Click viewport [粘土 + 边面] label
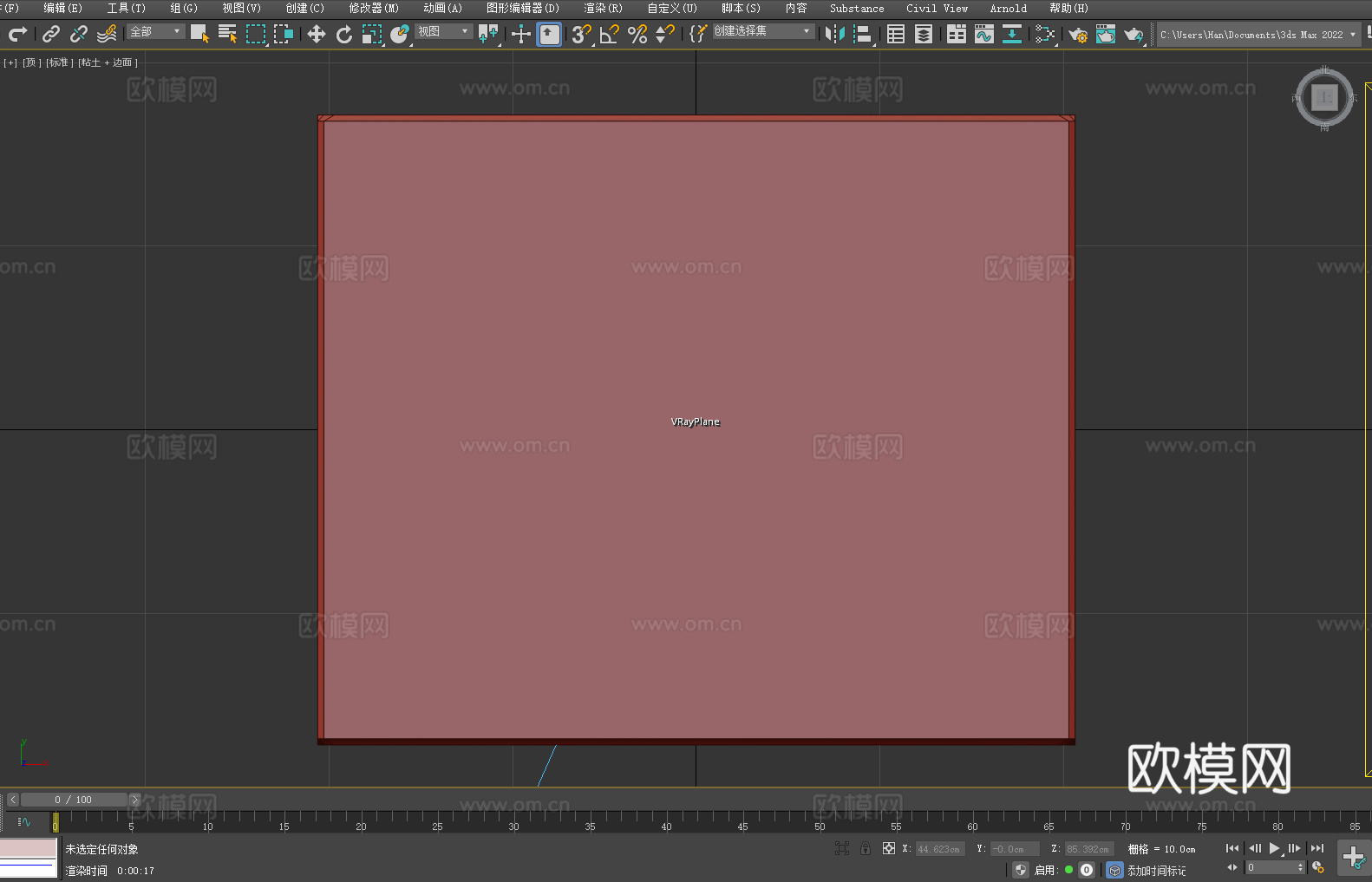Viewport: 1372px width, 882px height. click(x=108, y=62)
